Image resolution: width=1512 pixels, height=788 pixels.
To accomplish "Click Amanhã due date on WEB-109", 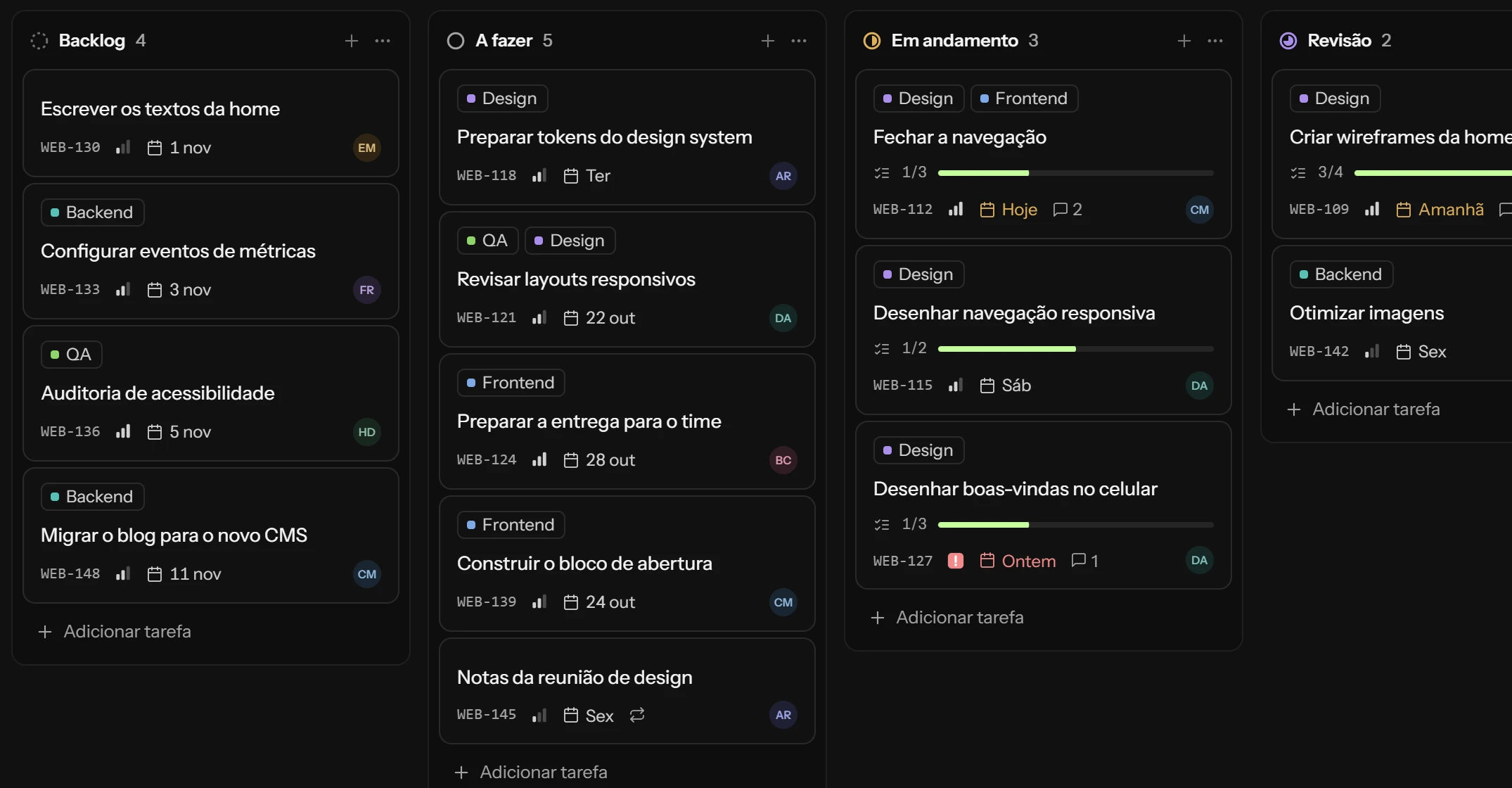I will [x=1440, y=210].
